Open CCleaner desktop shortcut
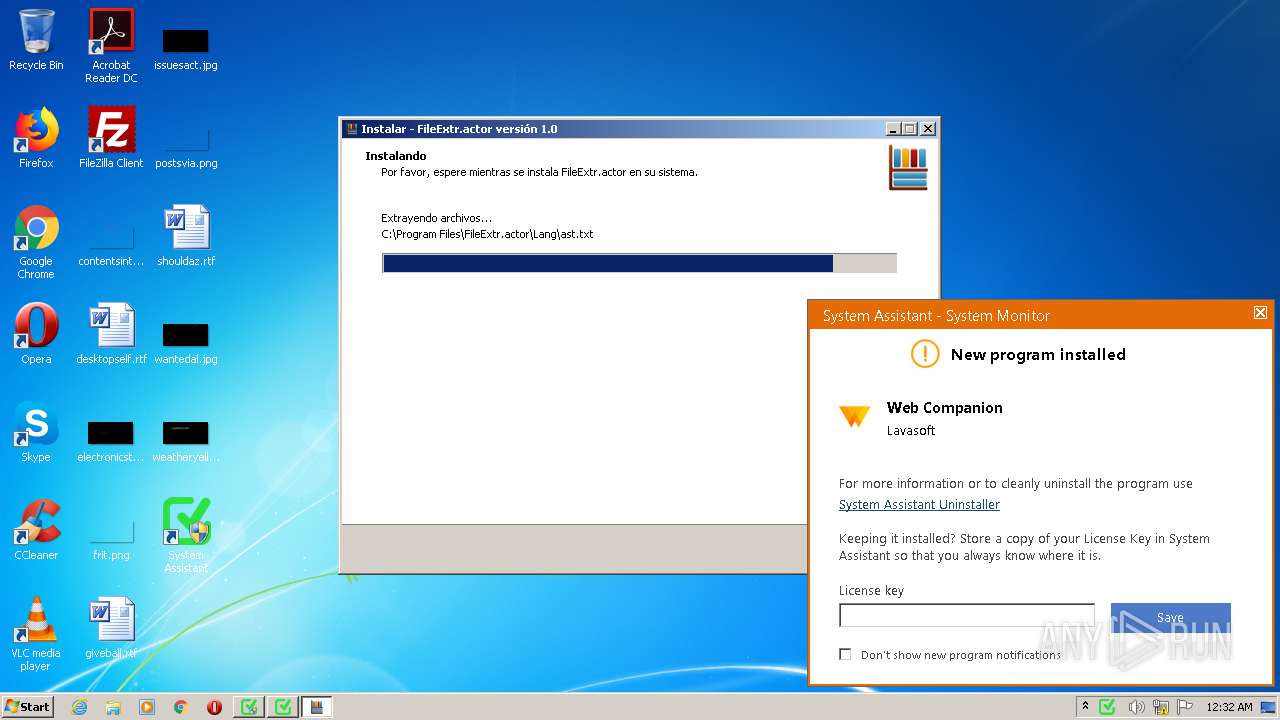1280x720 pixels. (36, 530)
